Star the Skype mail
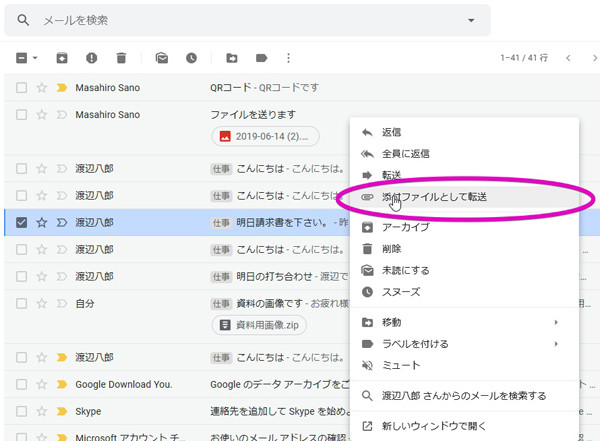 pyautogui.click(x=41, y=412)
